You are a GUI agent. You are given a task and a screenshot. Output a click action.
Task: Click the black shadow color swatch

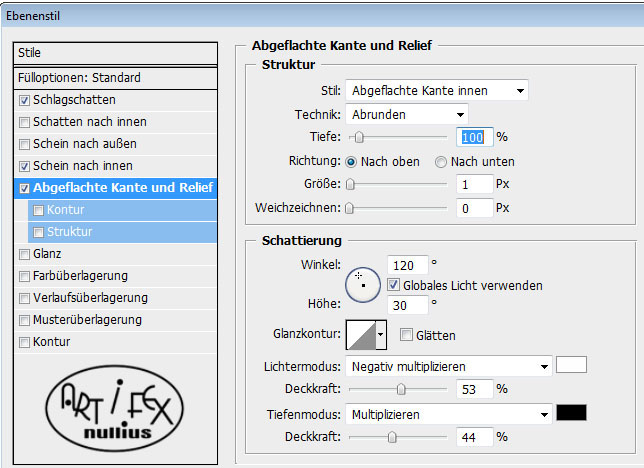tap(571, 413)
